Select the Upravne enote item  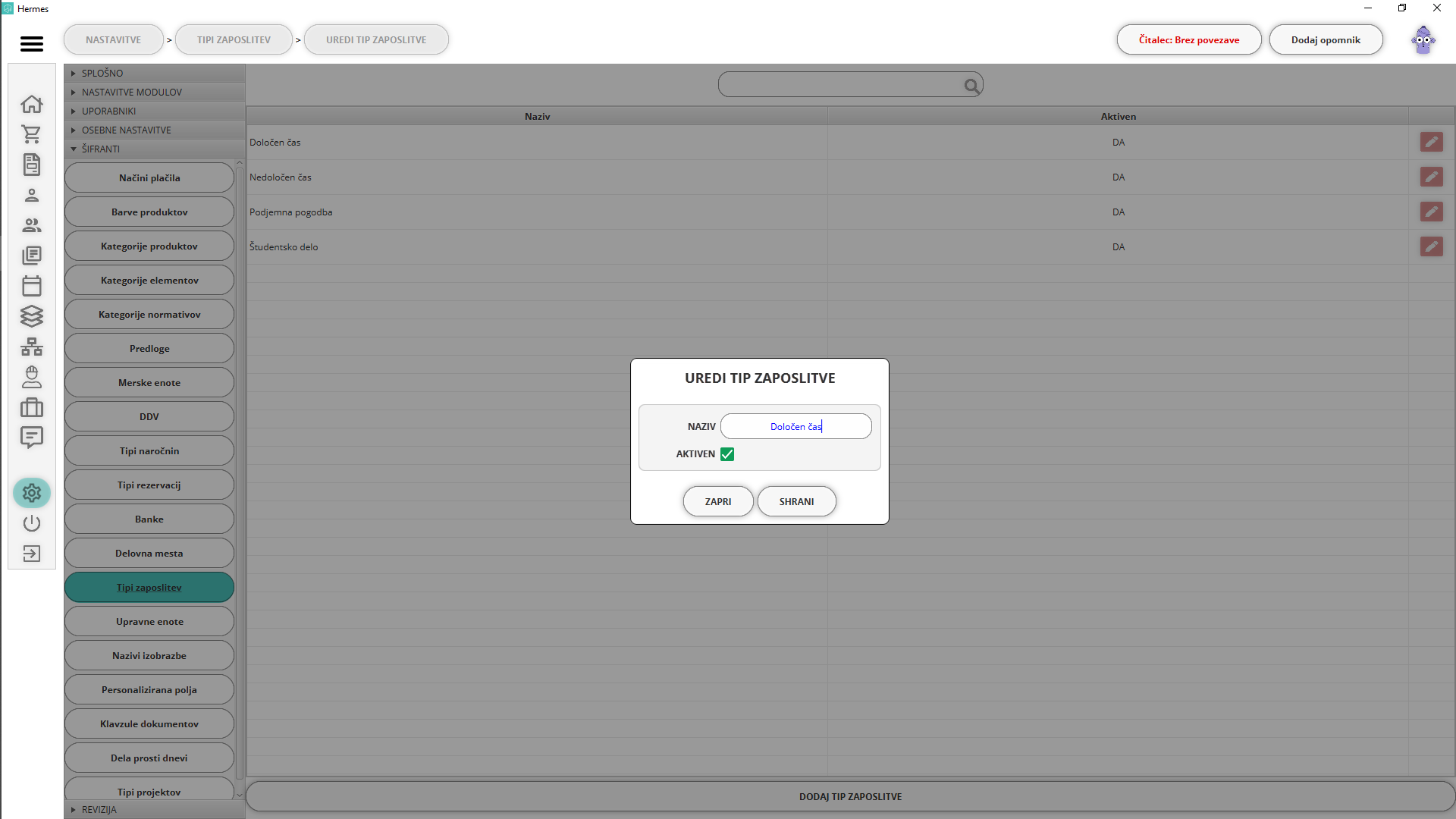pos(149,621)
